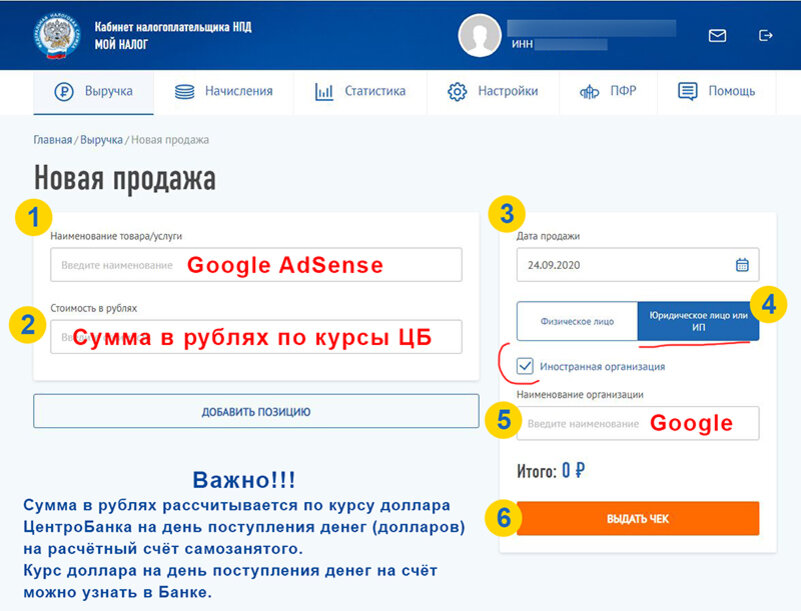Open the Помощь tab
Screen dimensions: 801x611
pos(716,92)
